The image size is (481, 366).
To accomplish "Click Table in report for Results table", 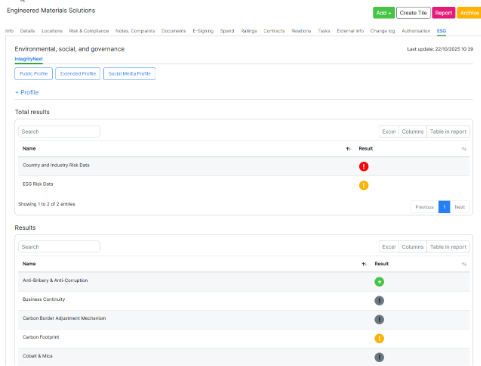I will click(x=448, y=247).
